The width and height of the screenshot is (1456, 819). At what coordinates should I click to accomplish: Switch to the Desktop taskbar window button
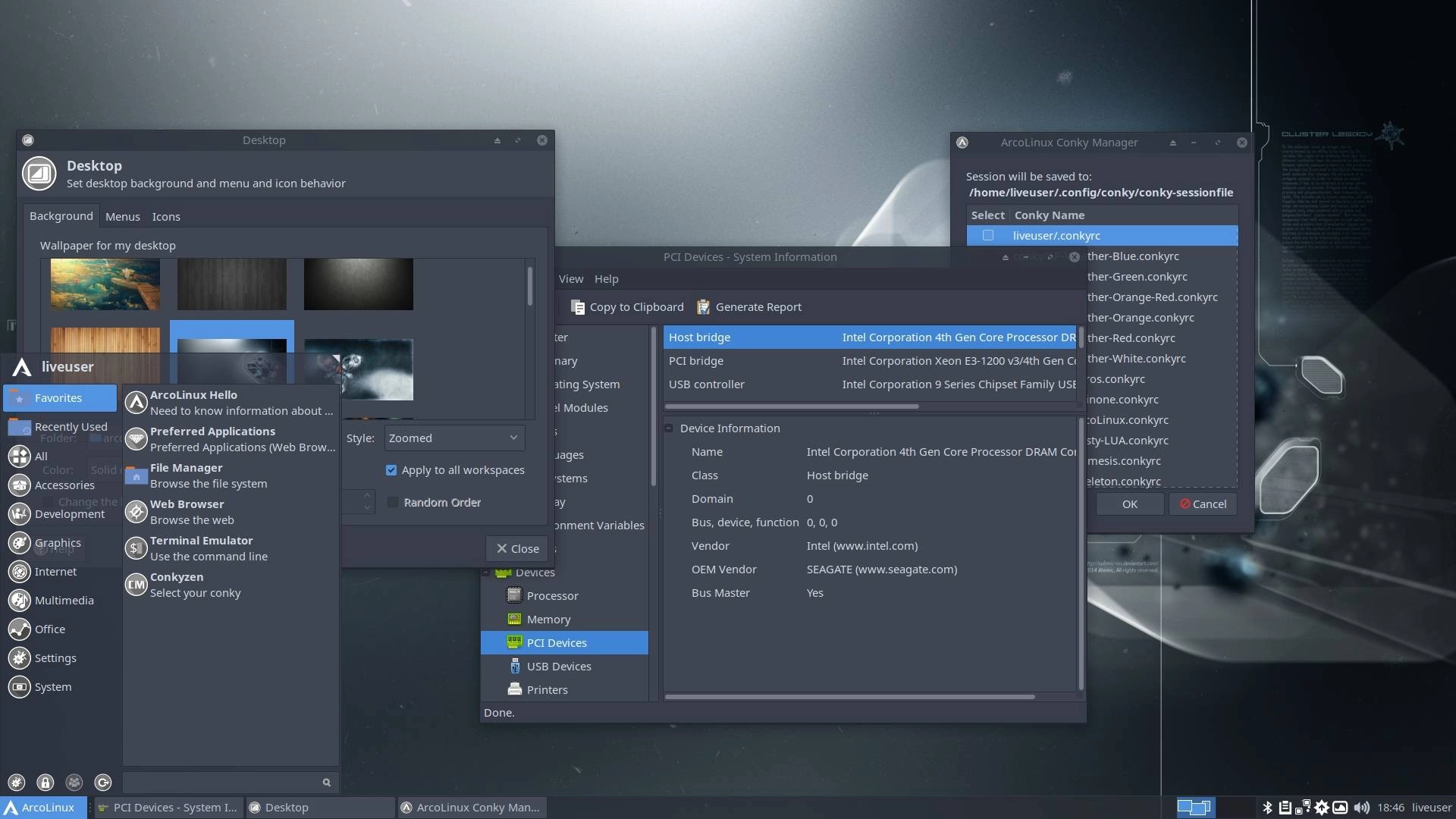pyautogui.click(x=320, y=808)
